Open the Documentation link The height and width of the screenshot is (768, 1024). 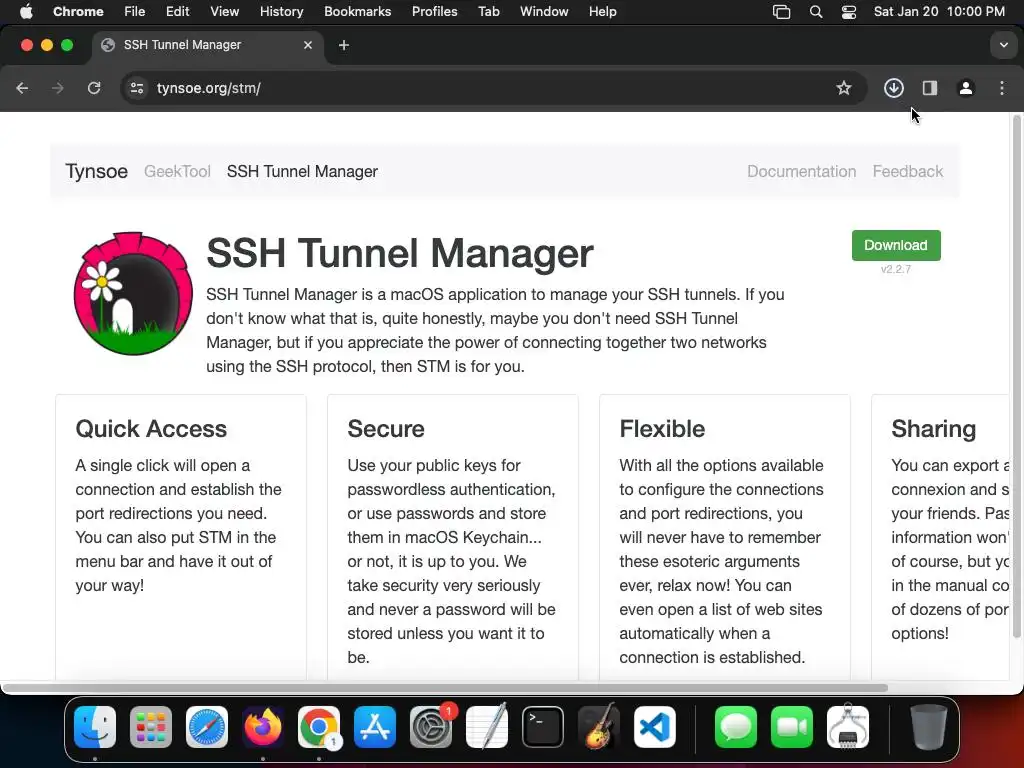pyautogui.click(x=801, y=171)
